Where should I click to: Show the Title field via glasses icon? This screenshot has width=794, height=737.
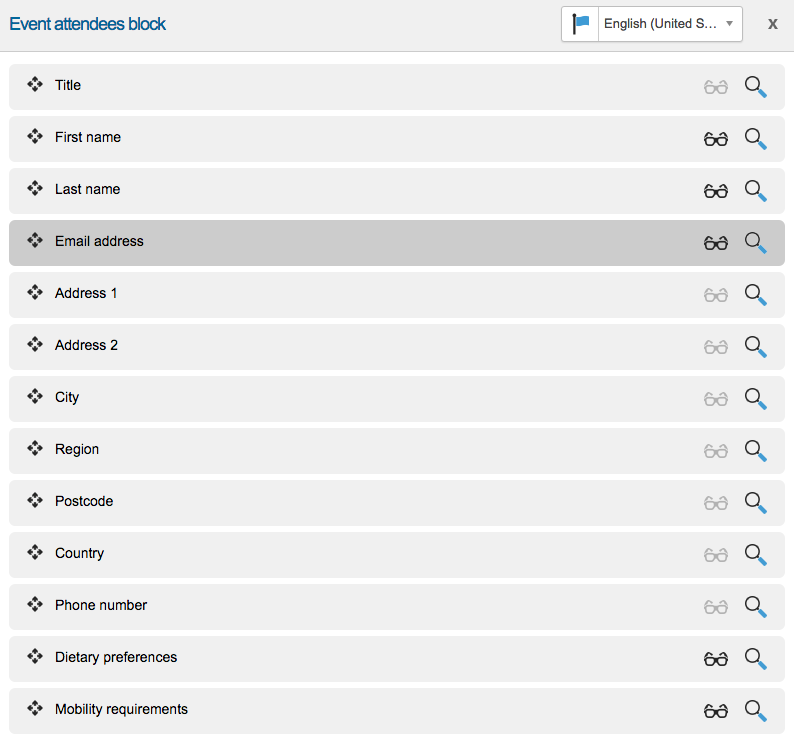[716, 87]
